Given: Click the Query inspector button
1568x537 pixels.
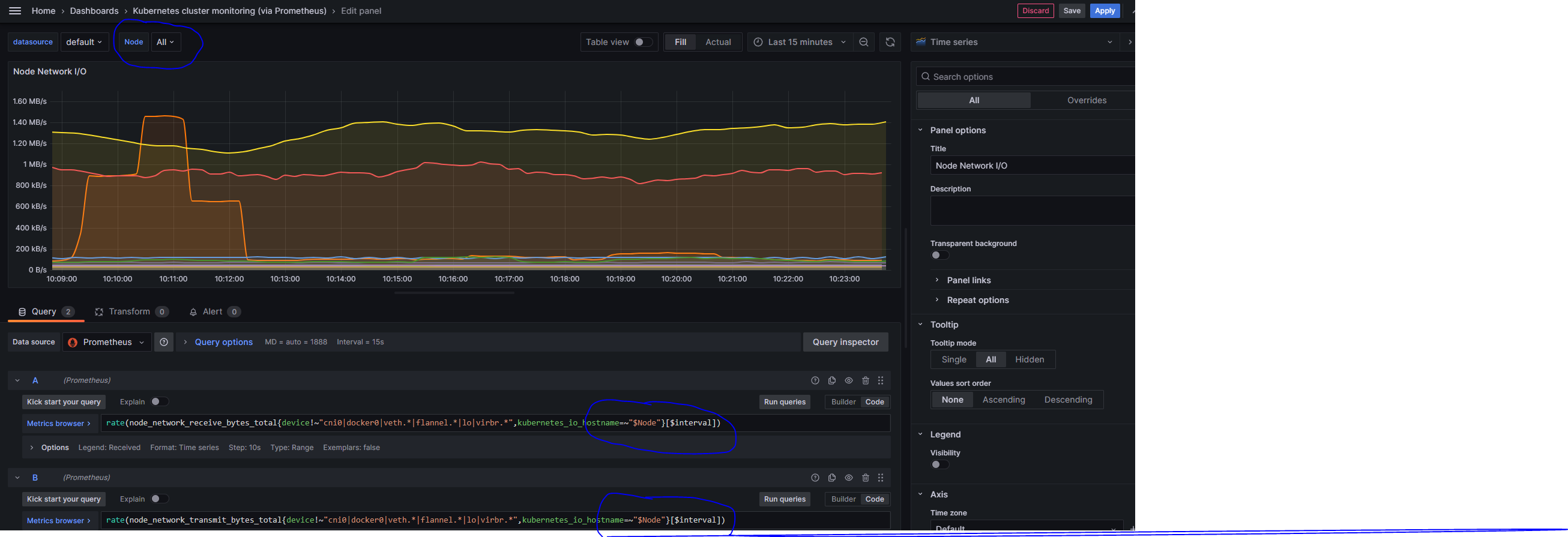Looking at the screenshot, I should coord(845,343).
